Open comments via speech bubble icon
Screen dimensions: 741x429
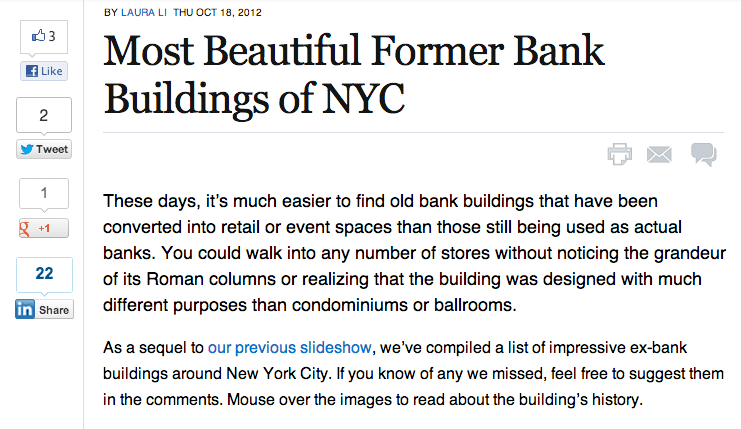coord(703,154)
